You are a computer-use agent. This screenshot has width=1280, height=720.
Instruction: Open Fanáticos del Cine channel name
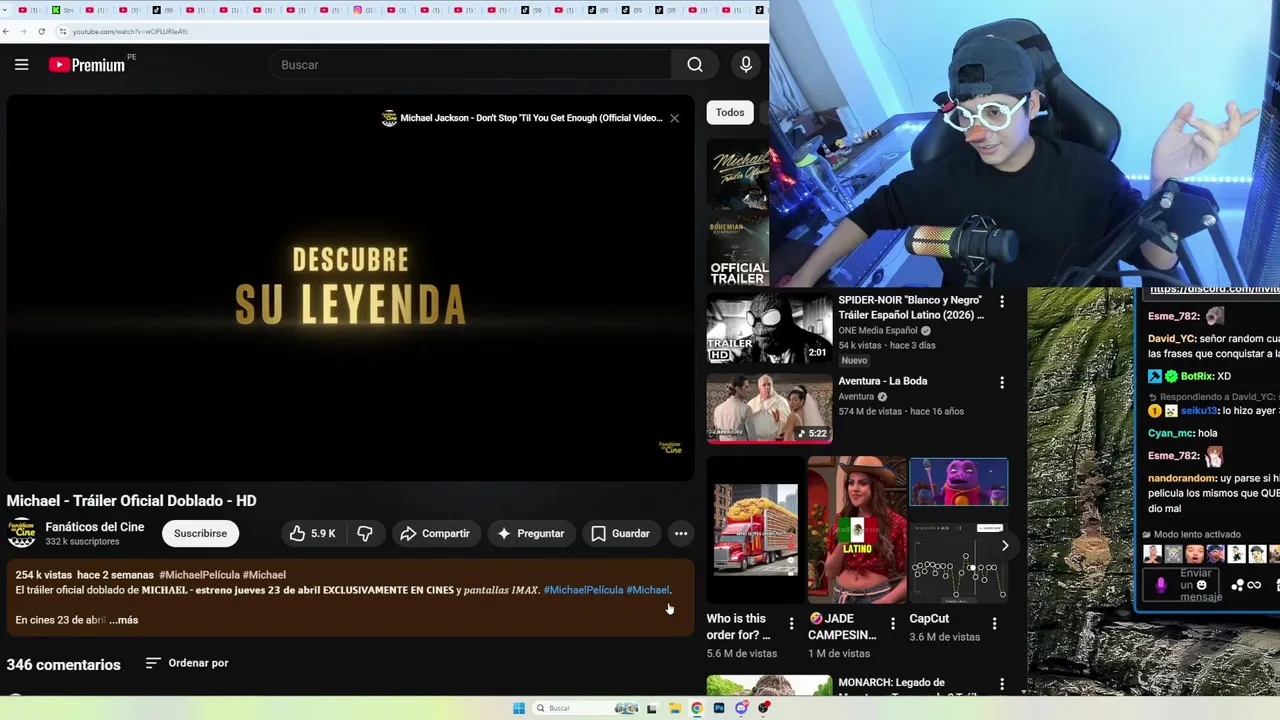tap(95, 527)
